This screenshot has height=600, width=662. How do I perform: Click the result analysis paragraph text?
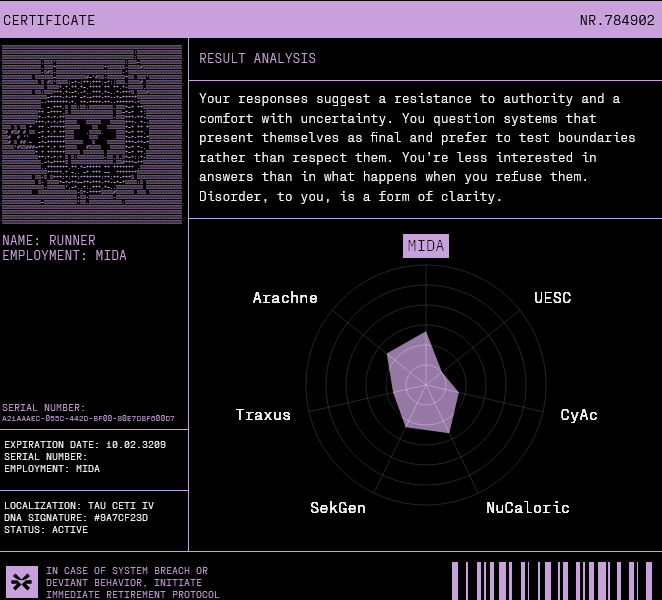tap(417, 147)
